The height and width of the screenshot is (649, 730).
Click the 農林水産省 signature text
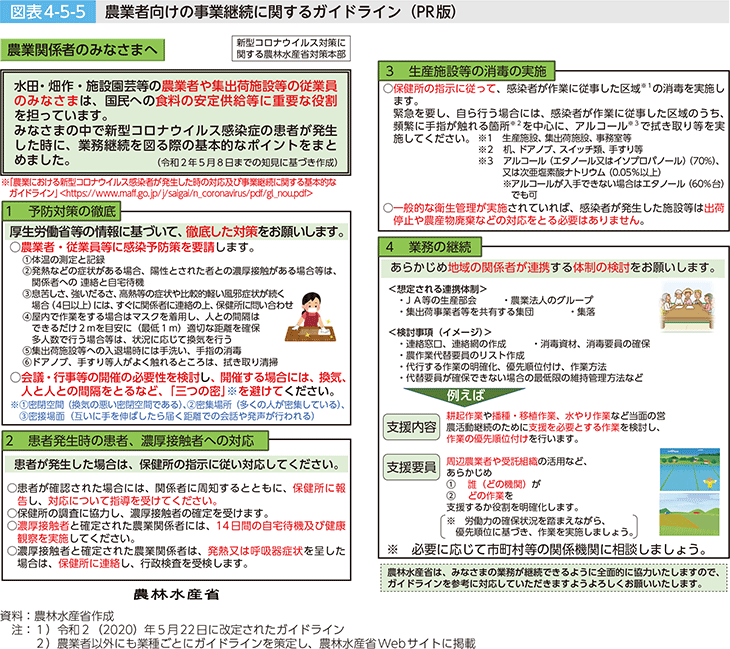click(176, 595)
